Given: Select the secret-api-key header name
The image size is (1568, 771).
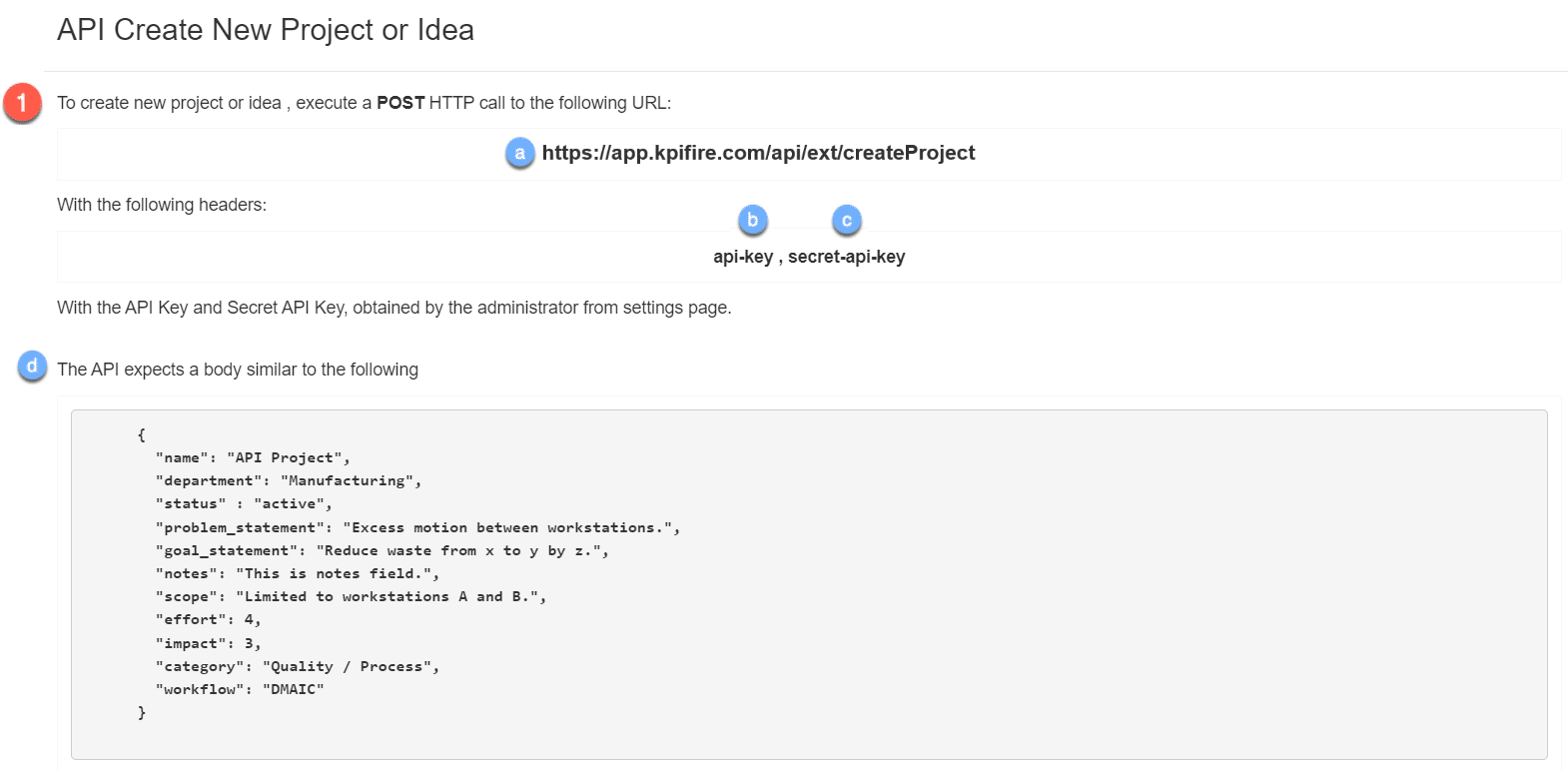Looking at the screenshot, I should [846, 257].
